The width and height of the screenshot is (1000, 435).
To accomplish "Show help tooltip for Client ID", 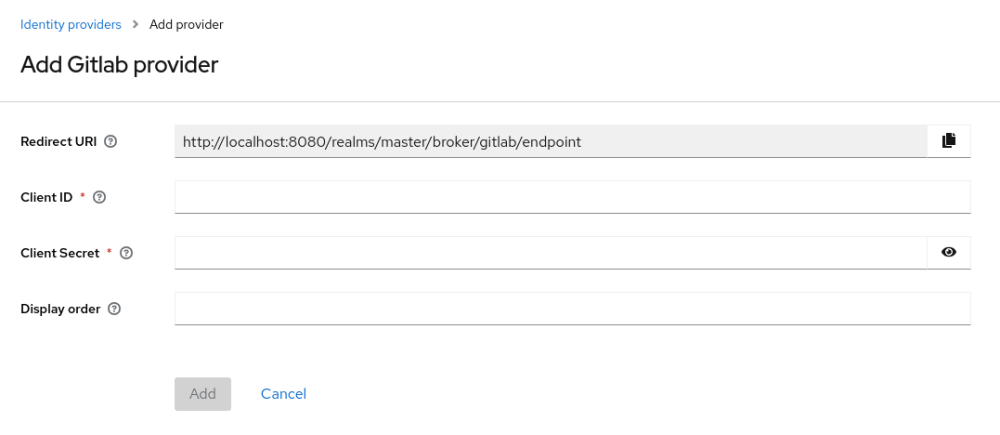I will [99, 198].
